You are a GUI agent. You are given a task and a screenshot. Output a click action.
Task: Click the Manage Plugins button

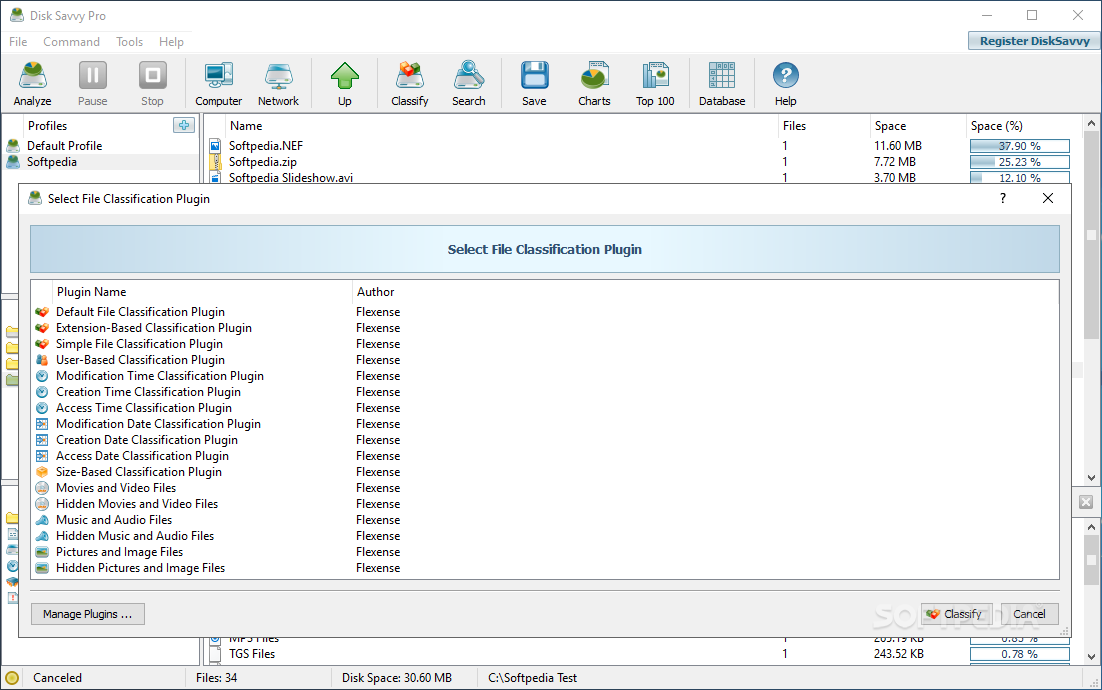click(88, 614)
